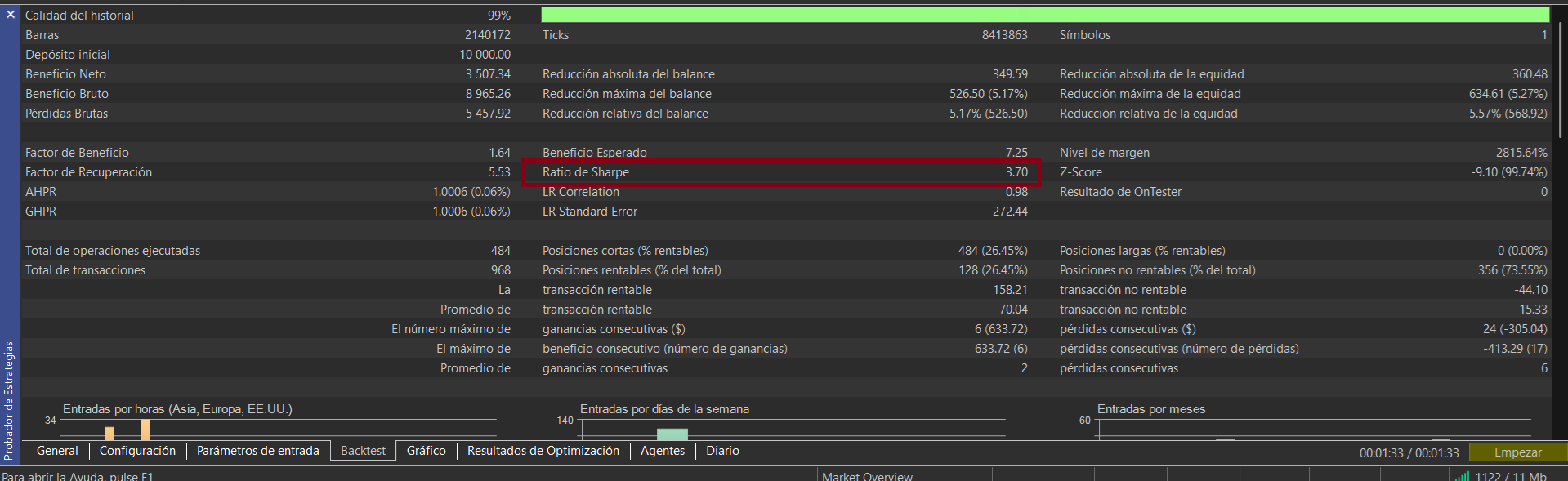Switch to the Configuración tab
The height and width of the screenshot is (481, 1568).
(x=137, y=451)
